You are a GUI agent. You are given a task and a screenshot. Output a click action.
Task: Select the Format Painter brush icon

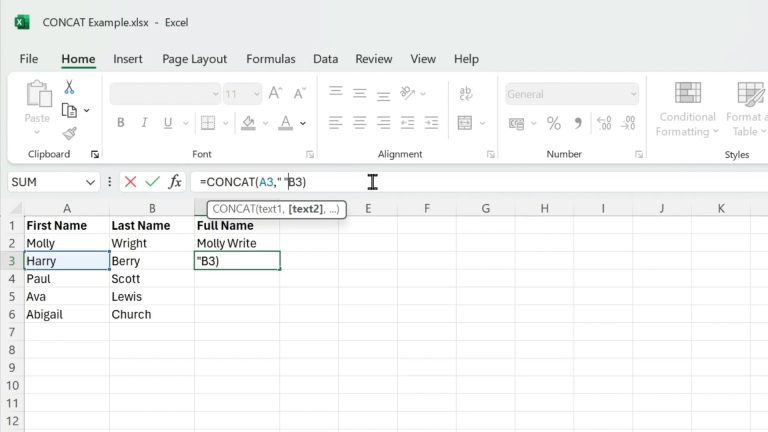coord(69,133)
